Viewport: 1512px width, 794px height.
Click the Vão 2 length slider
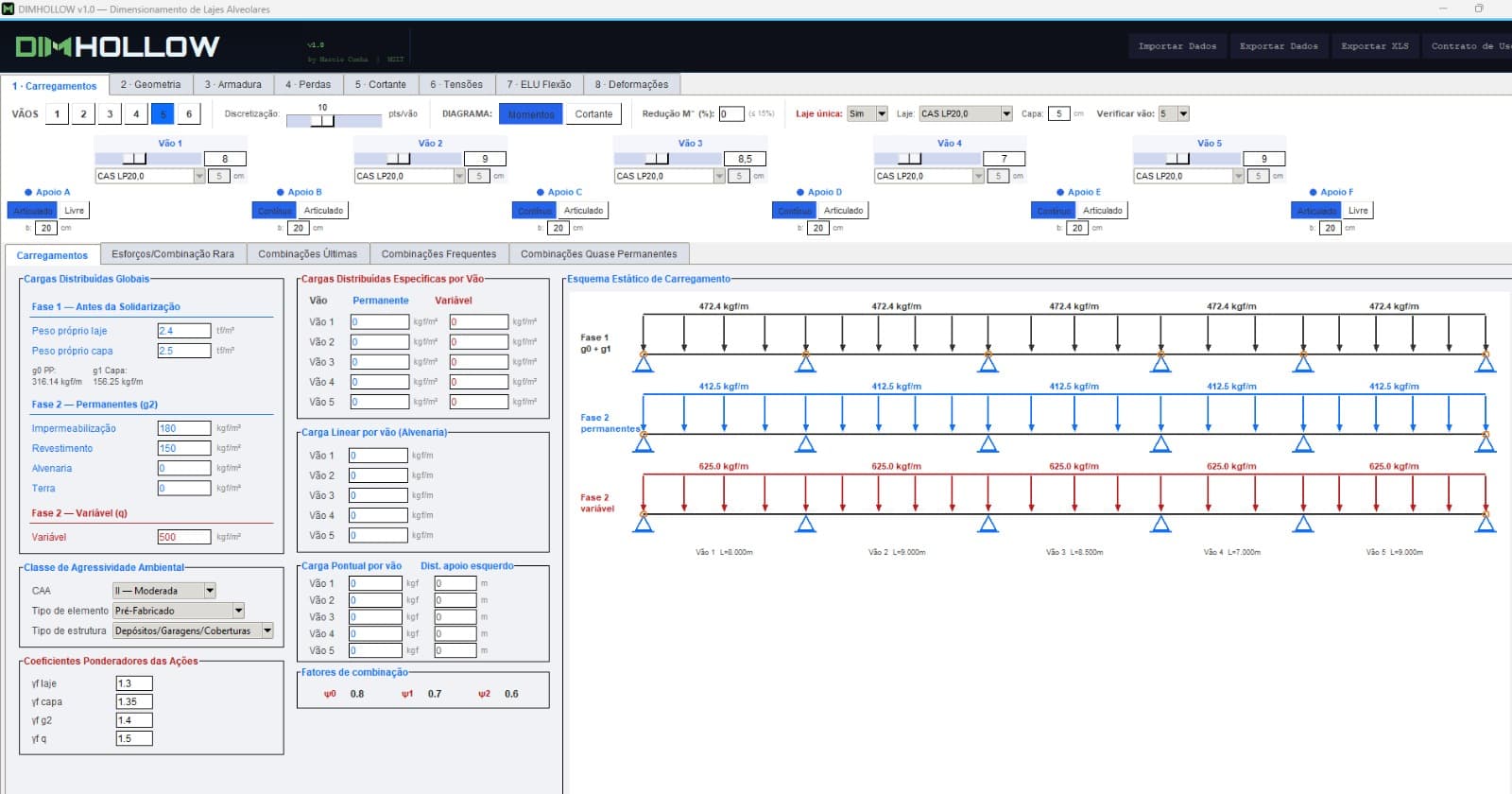[410, 159]
